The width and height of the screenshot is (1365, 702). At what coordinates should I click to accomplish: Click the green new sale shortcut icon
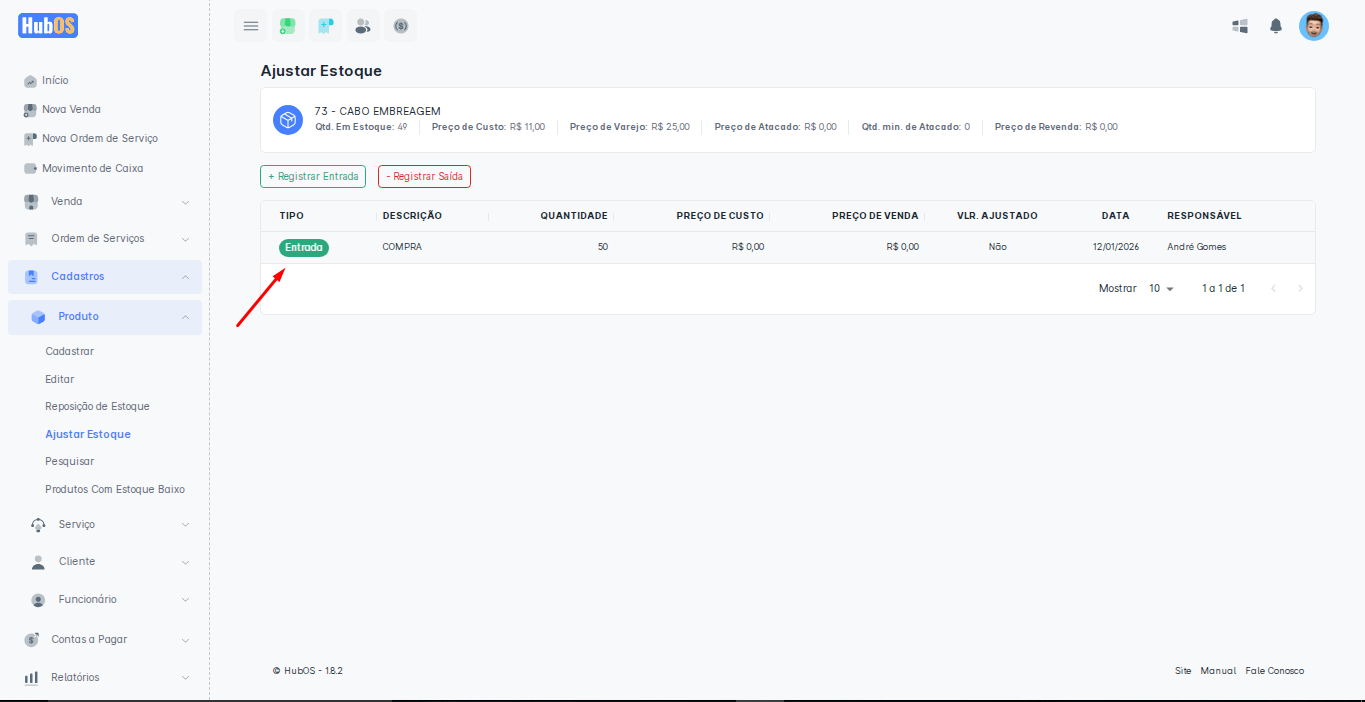pos(288,26)
